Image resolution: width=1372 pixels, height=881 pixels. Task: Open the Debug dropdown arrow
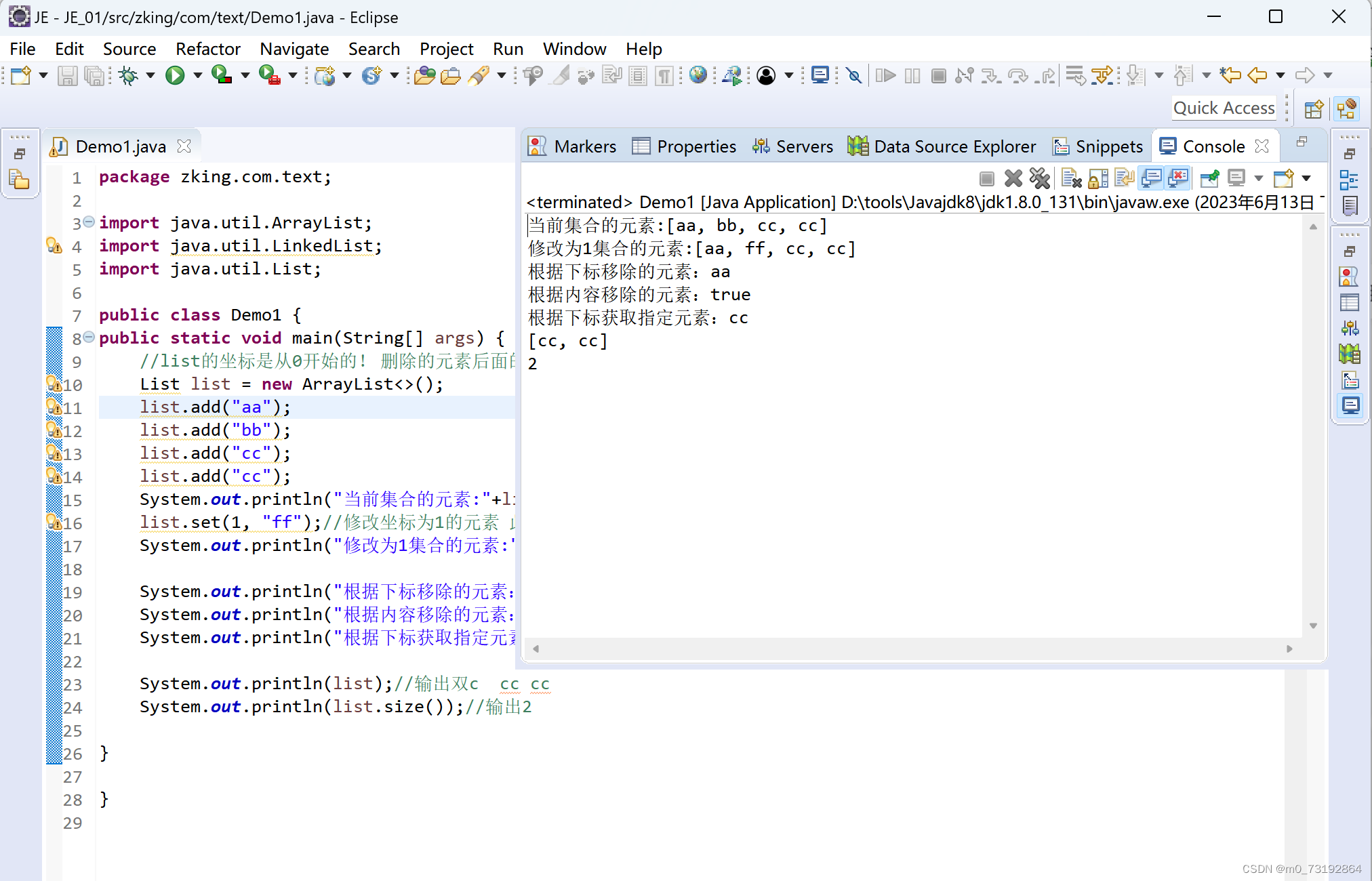tap(150, 75)
